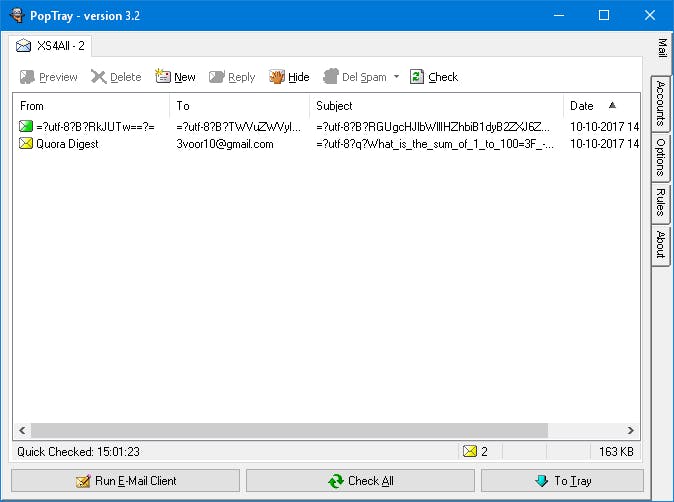Open the Rules side tab
Image resolution: width=674 pixels, height=502 pixels.
pos(661,202)
